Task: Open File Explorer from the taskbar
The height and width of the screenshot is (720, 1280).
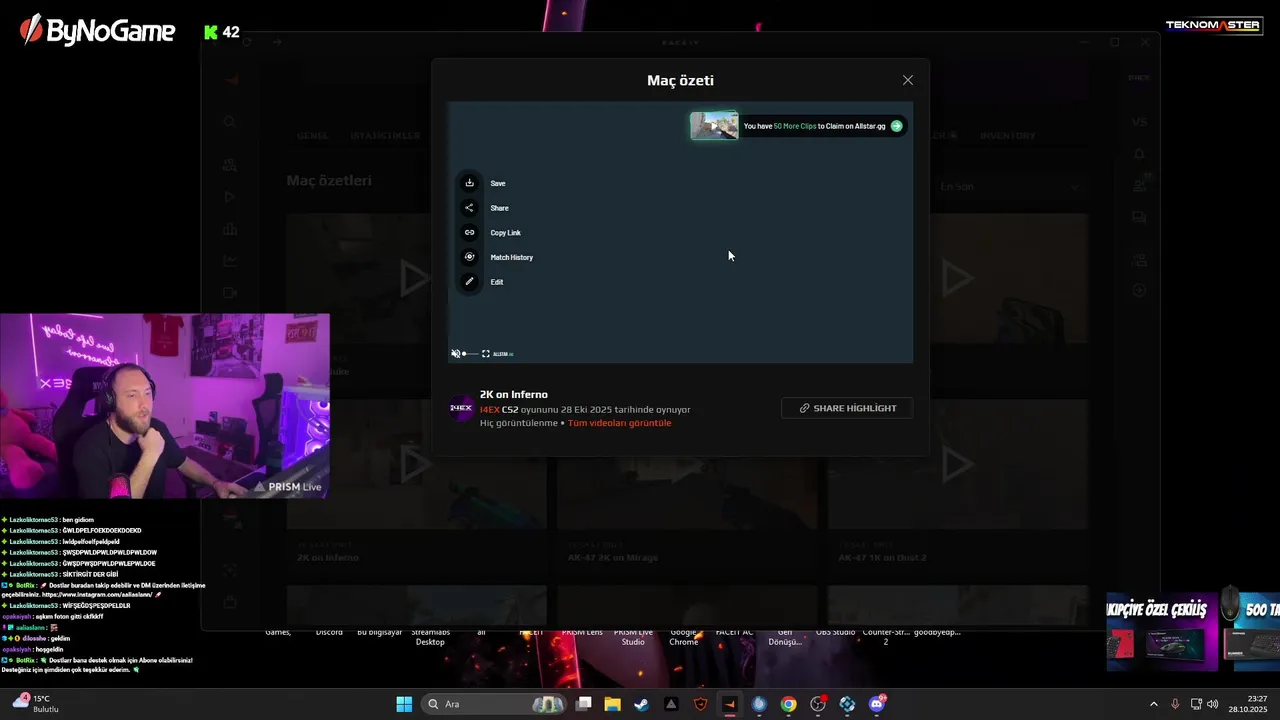Action: click(612, 704)
